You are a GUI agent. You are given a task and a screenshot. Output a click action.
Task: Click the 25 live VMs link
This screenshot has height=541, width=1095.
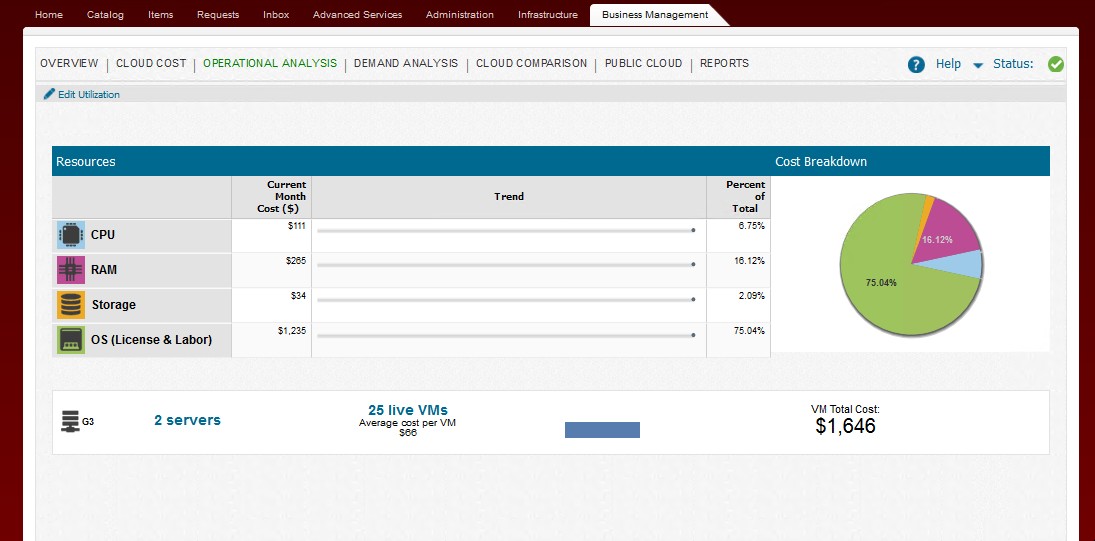(x=408, y=410)
